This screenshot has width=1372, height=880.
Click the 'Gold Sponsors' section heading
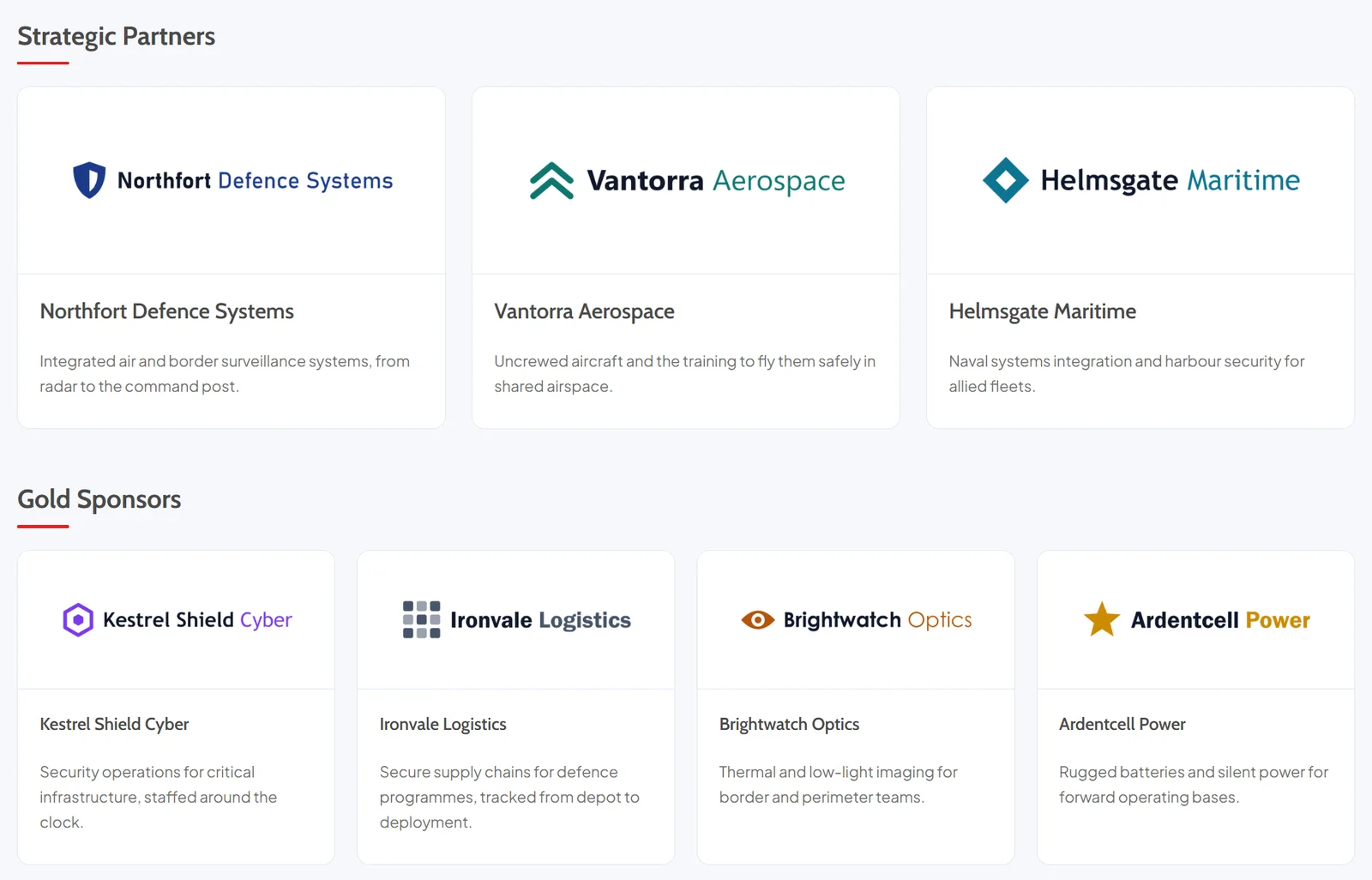click(99, 499)
